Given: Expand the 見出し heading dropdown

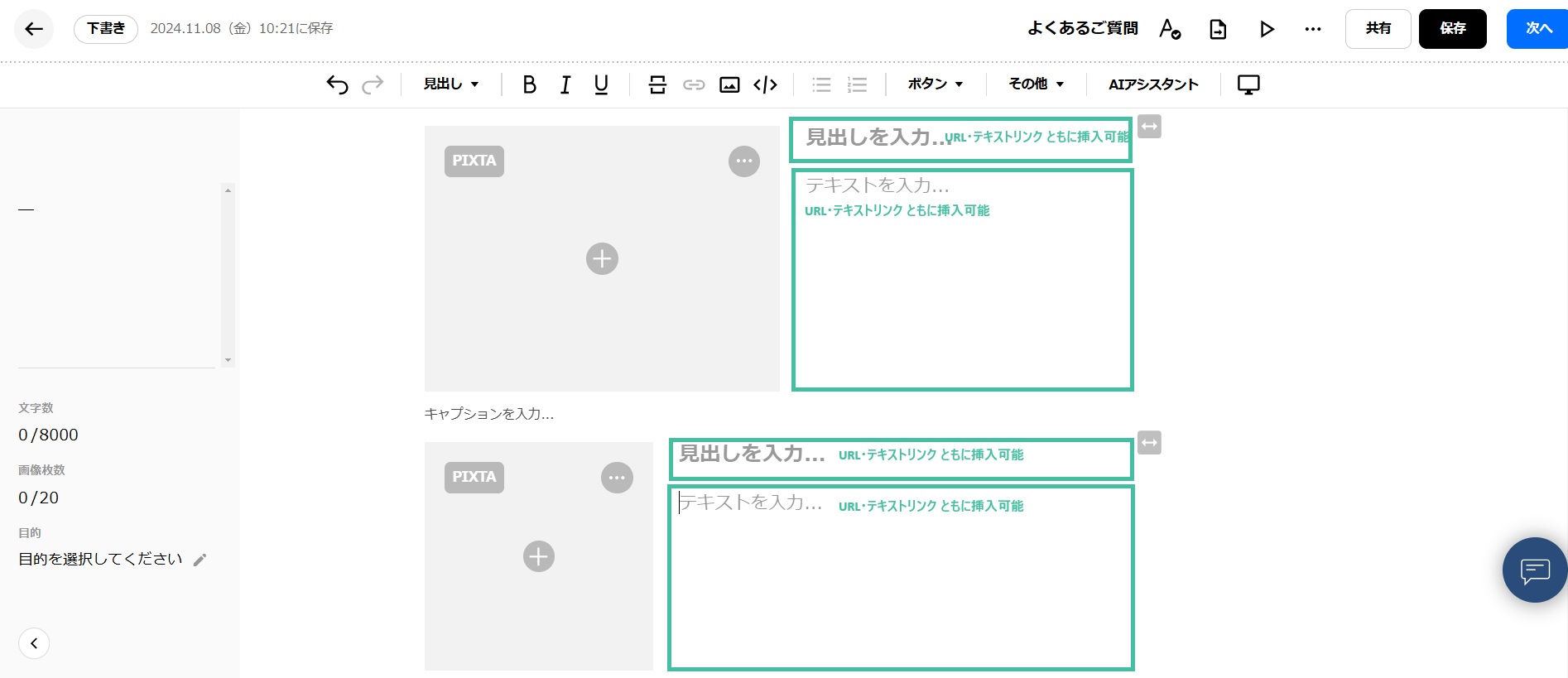Looking at the screenshot, I should point(451,84).
